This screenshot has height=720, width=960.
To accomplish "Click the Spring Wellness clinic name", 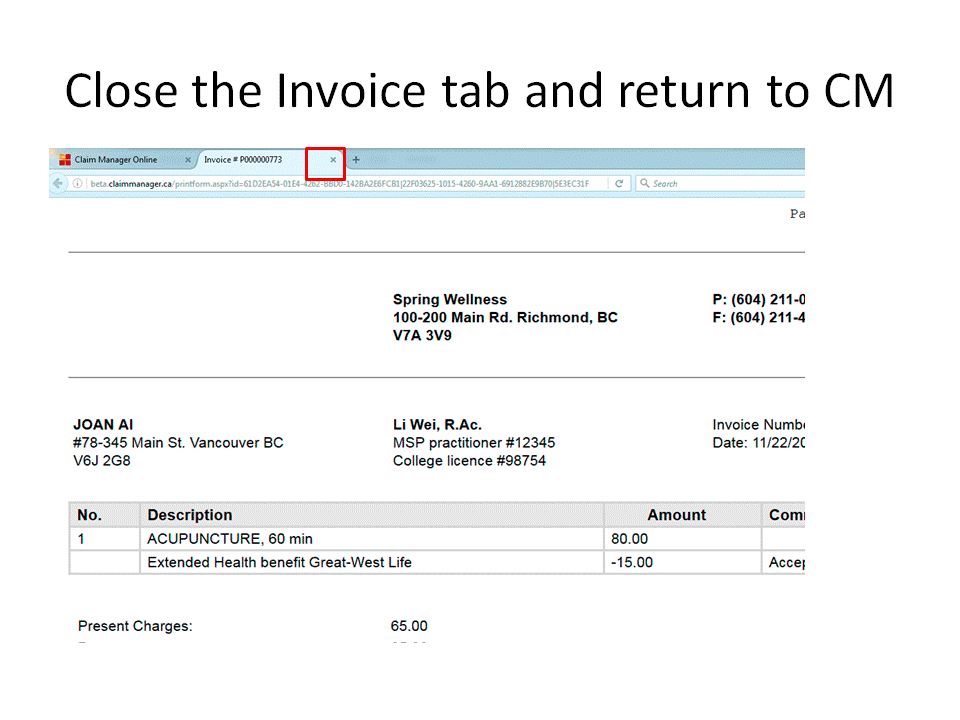I will [x=449, y=299].
